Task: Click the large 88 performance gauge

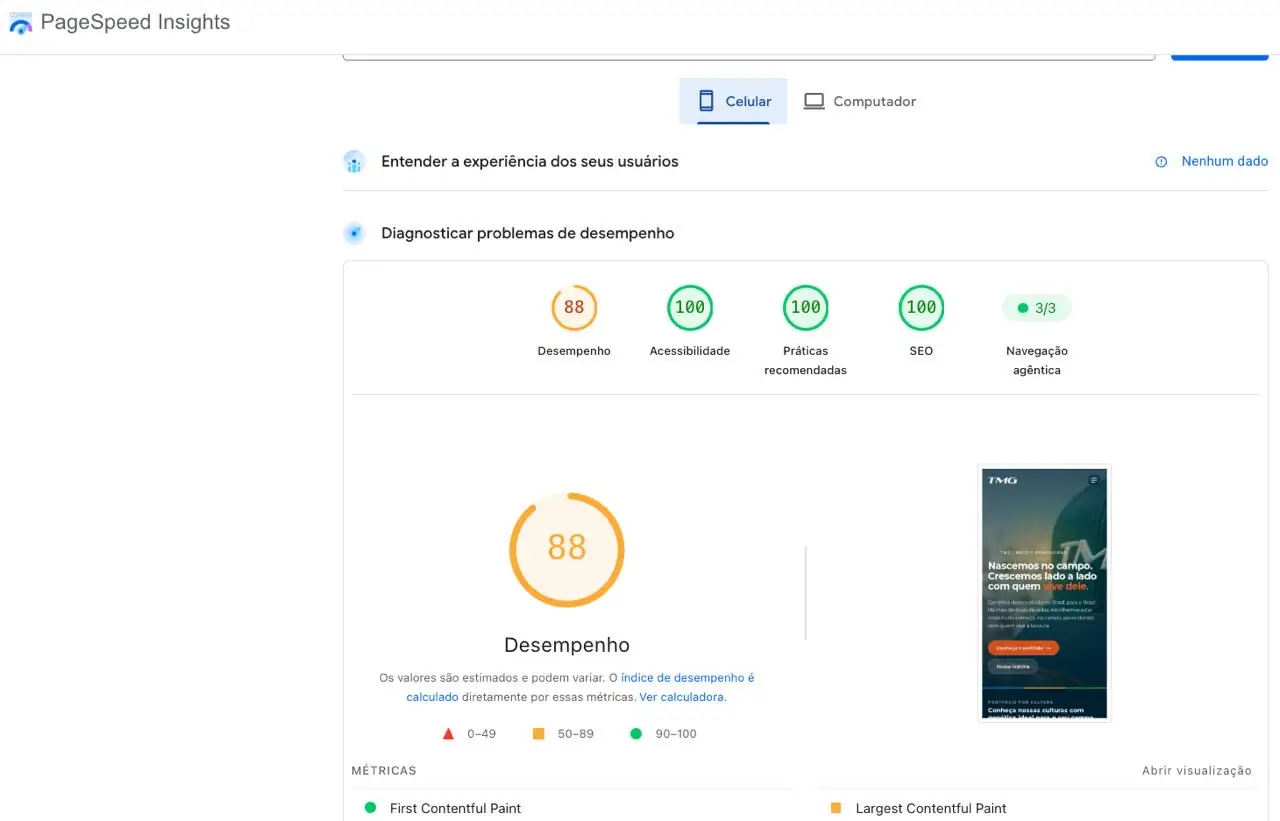Action: coord(567,549)
